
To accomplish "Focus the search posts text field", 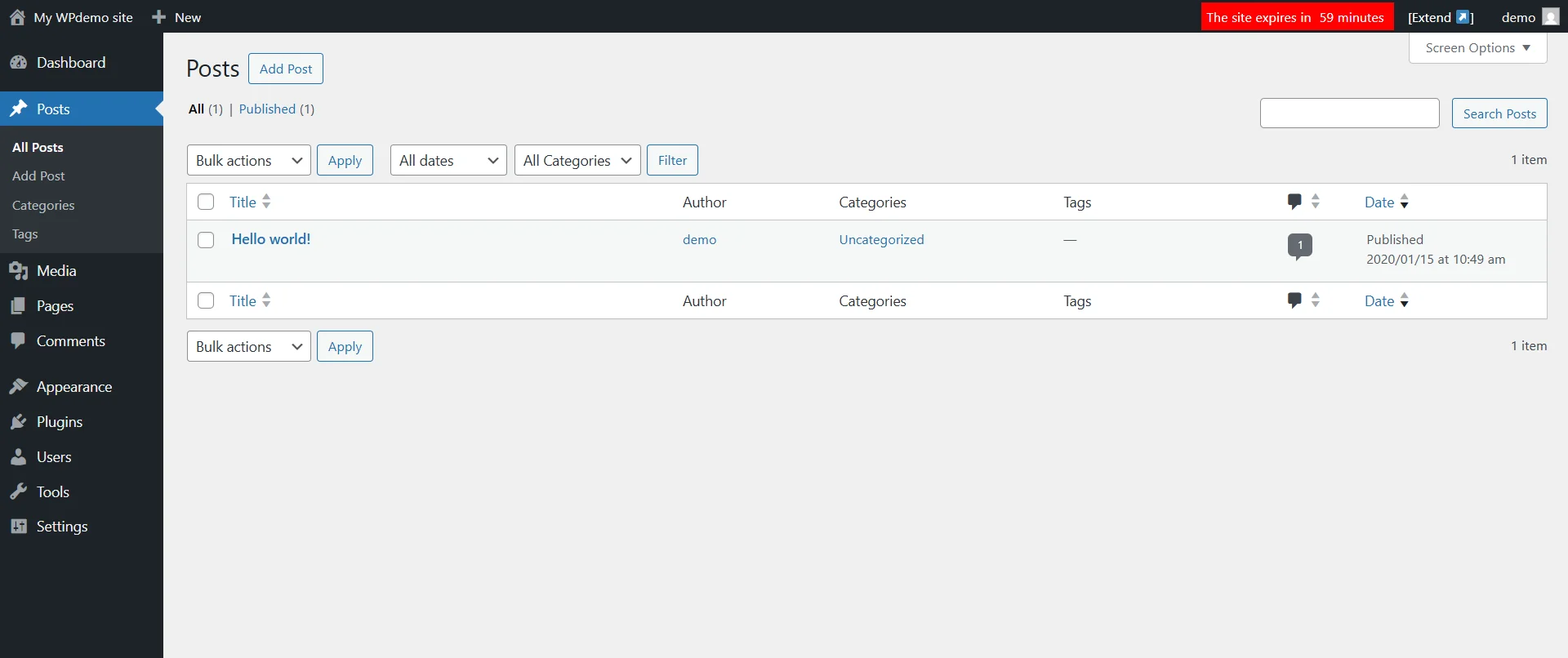I will tap(1349, 113).
